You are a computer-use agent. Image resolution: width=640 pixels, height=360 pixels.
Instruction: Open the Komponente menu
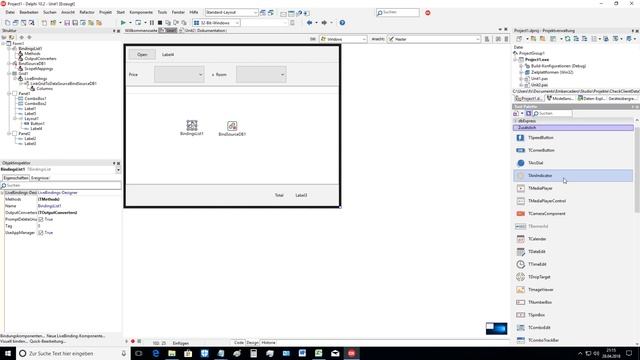coord(141,13)
